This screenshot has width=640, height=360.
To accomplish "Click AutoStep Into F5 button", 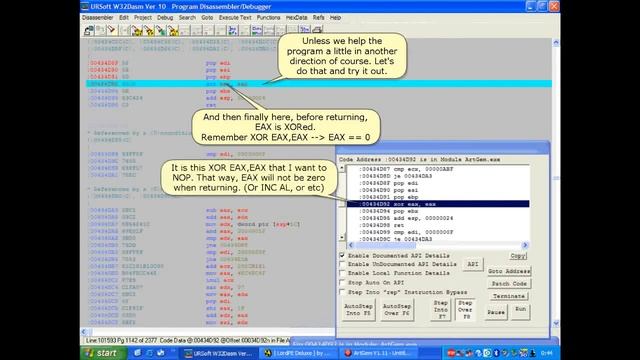I will [358, 310].
